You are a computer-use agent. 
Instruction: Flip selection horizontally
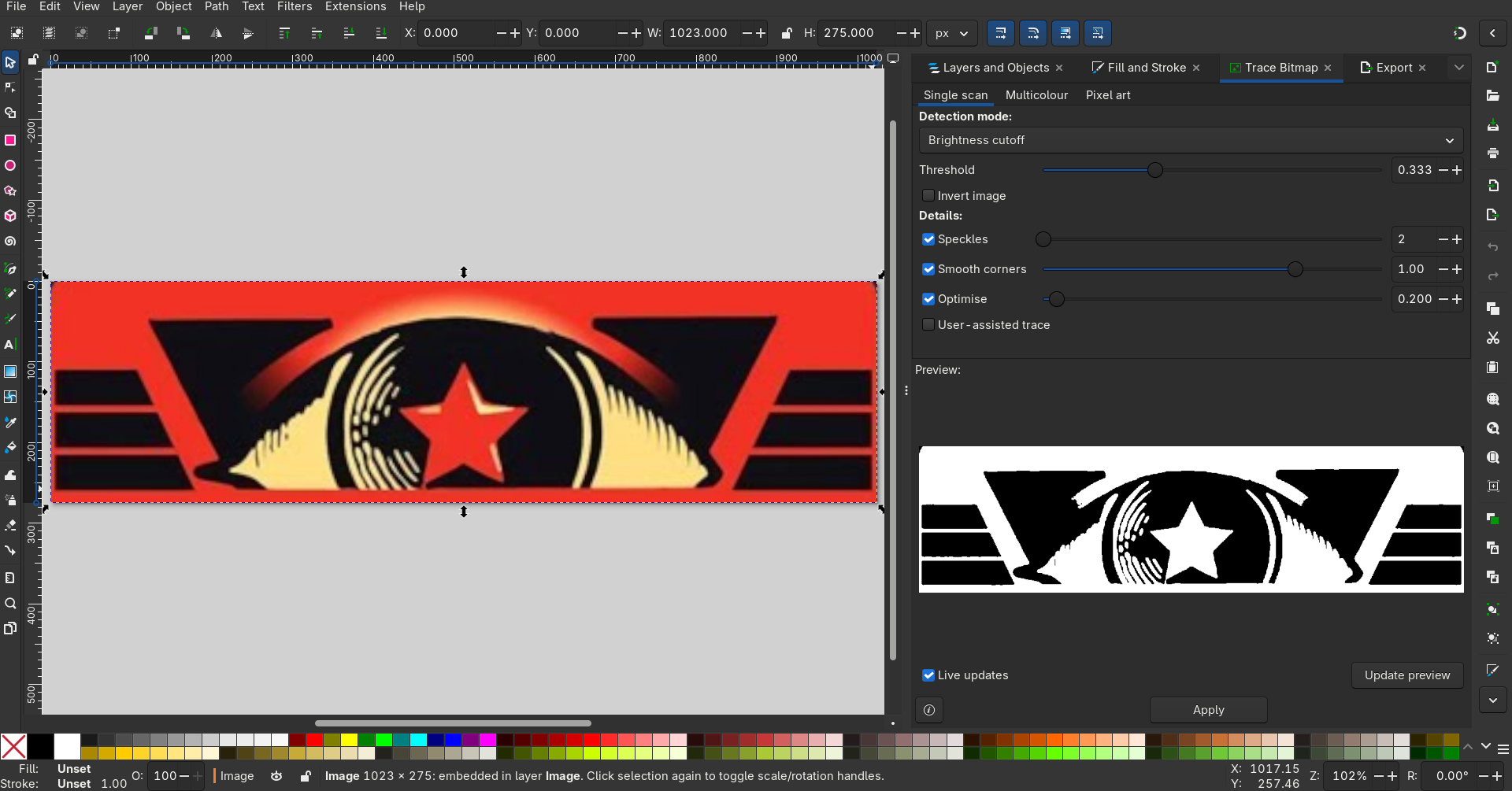click(x=216, y=33)
